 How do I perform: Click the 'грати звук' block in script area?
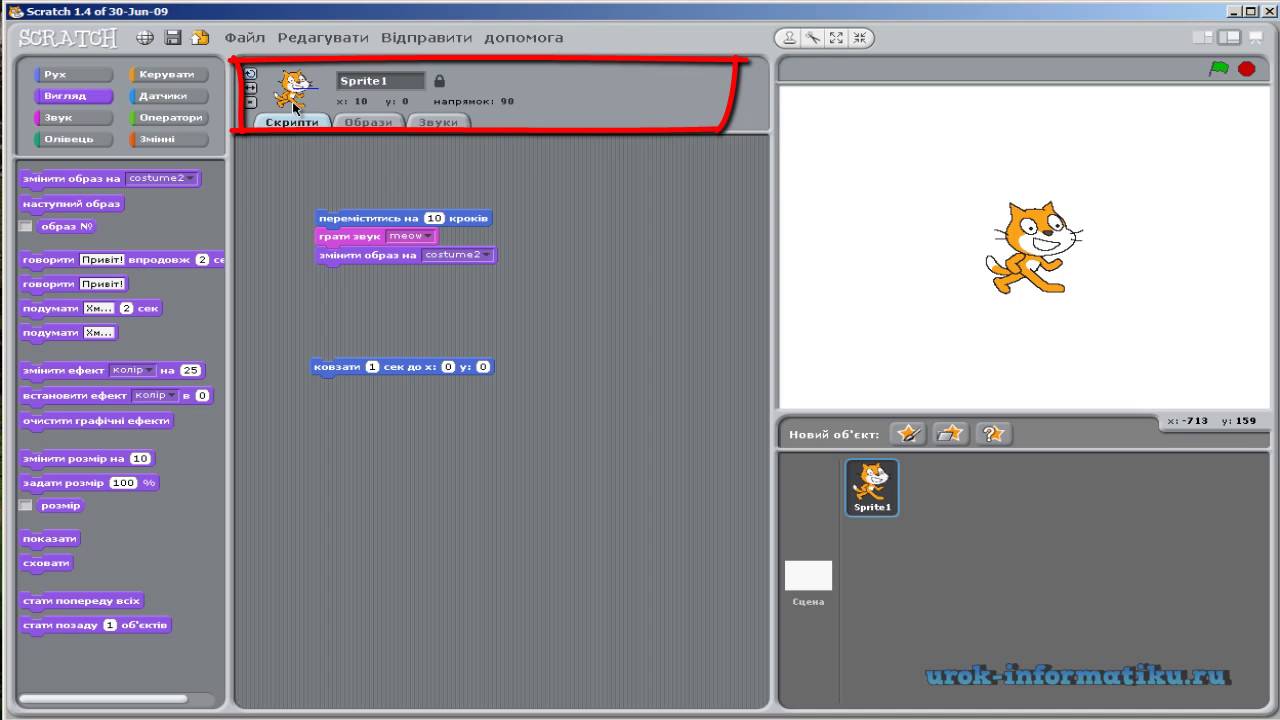tap(377, 236)
